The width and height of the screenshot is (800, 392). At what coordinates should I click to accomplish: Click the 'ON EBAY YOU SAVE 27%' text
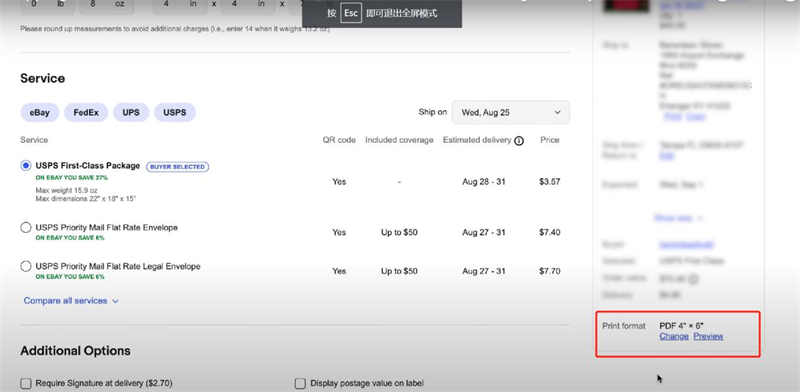click(71, 178)
